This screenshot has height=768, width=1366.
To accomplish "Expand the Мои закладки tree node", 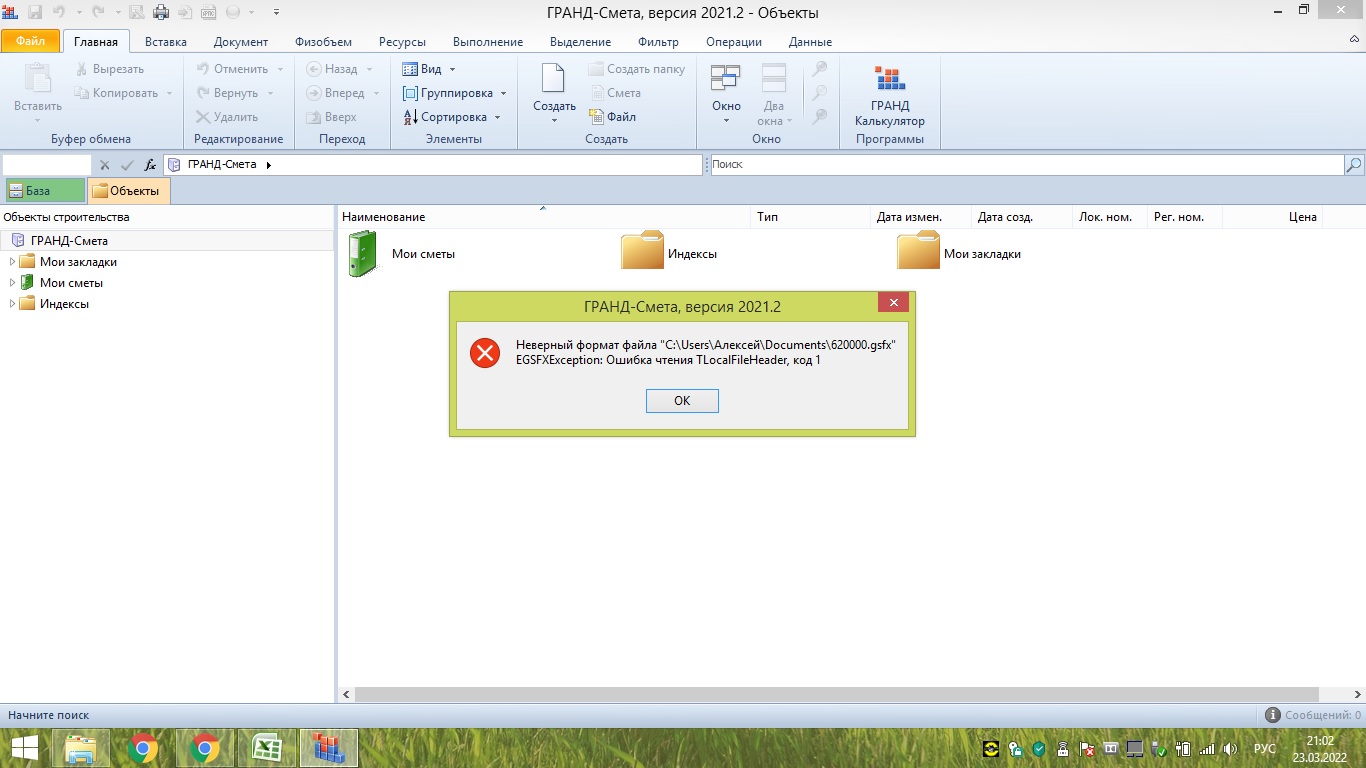I will point(12,262).
